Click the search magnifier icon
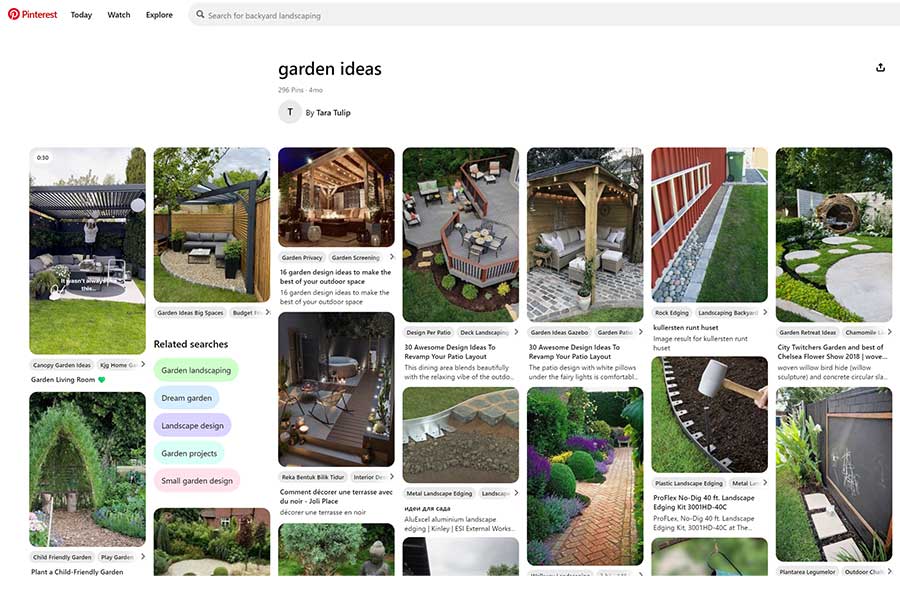The height and width of the screenshot is (600, 900). (x=199, y=14)
